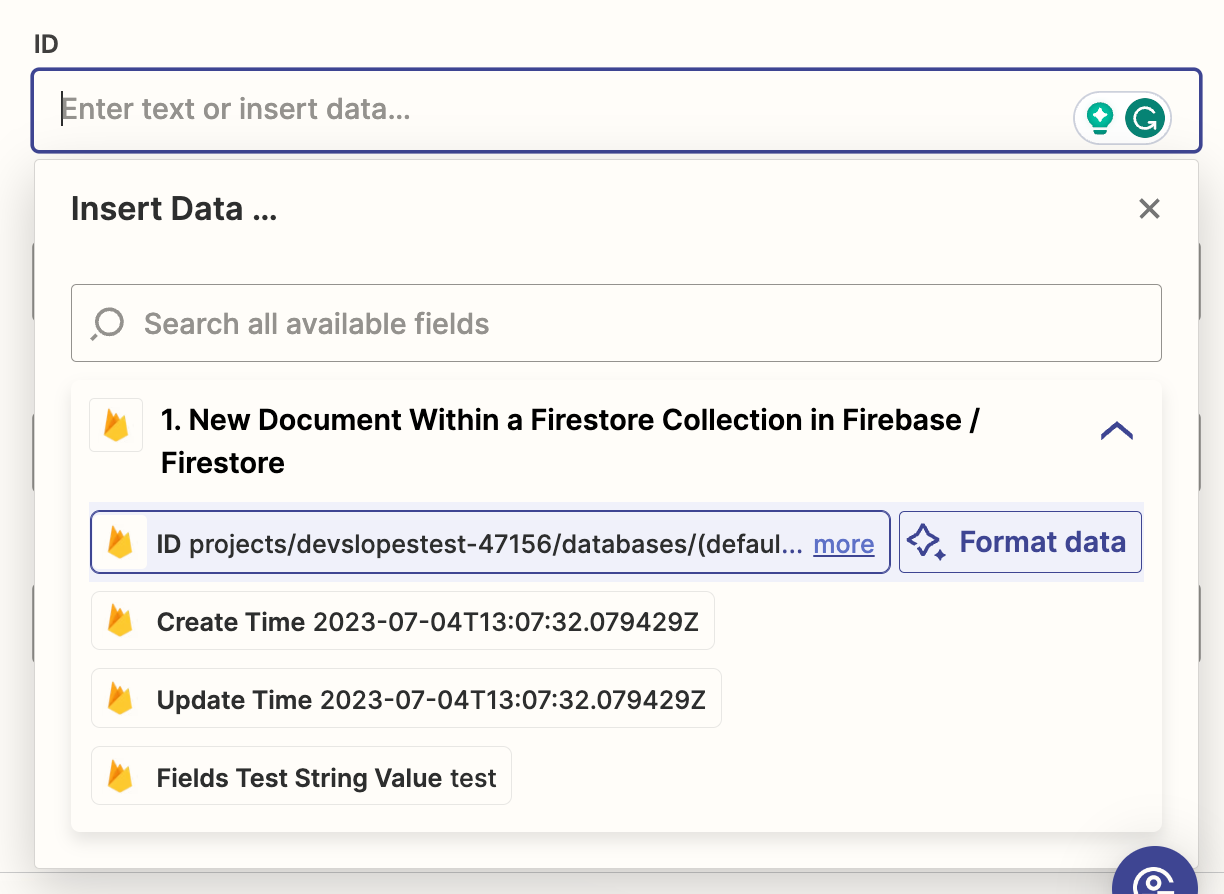Open the Grammarly icon in ID field

coord(1144,118)
